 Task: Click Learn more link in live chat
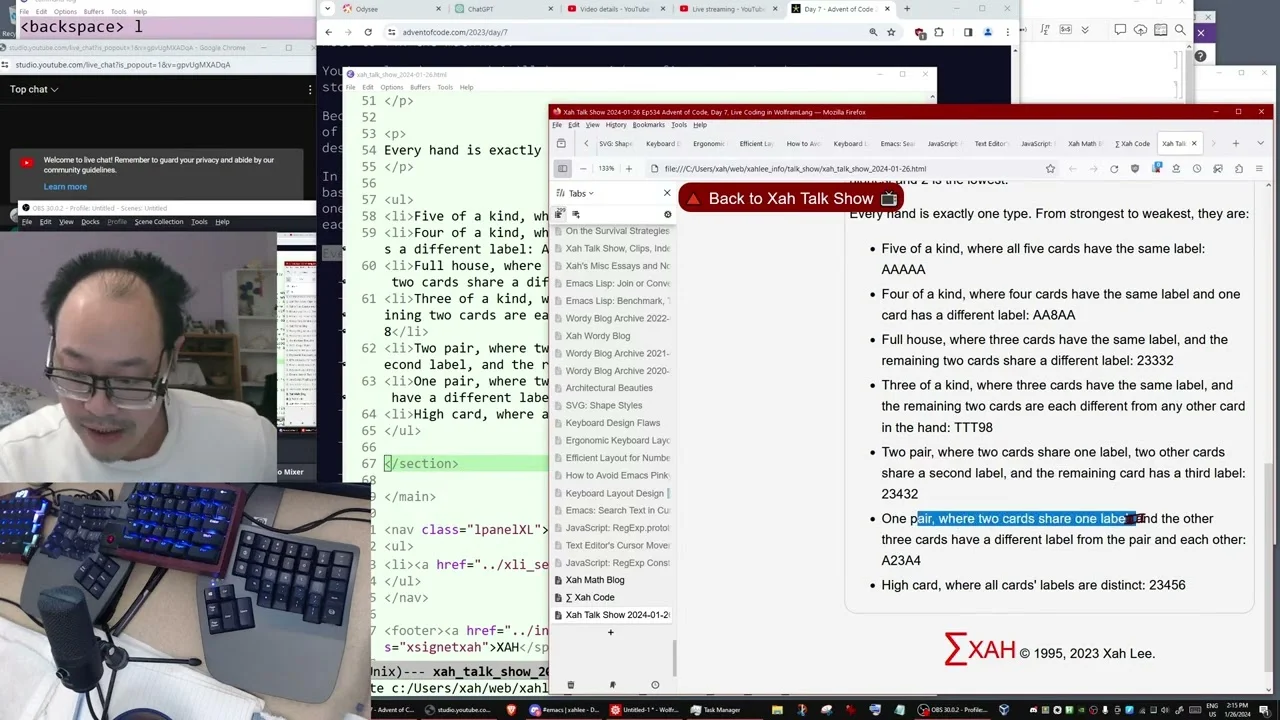pyautogui.click(x=65, y=187)
